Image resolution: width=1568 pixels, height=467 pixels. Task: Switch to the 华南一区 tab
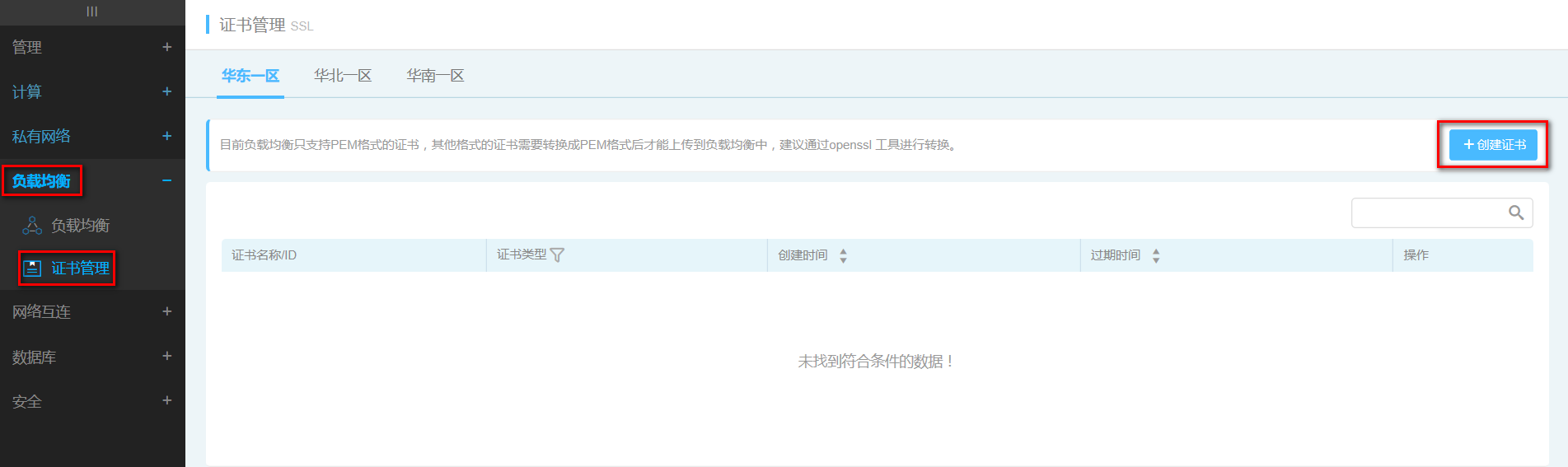tap(435, 76)
